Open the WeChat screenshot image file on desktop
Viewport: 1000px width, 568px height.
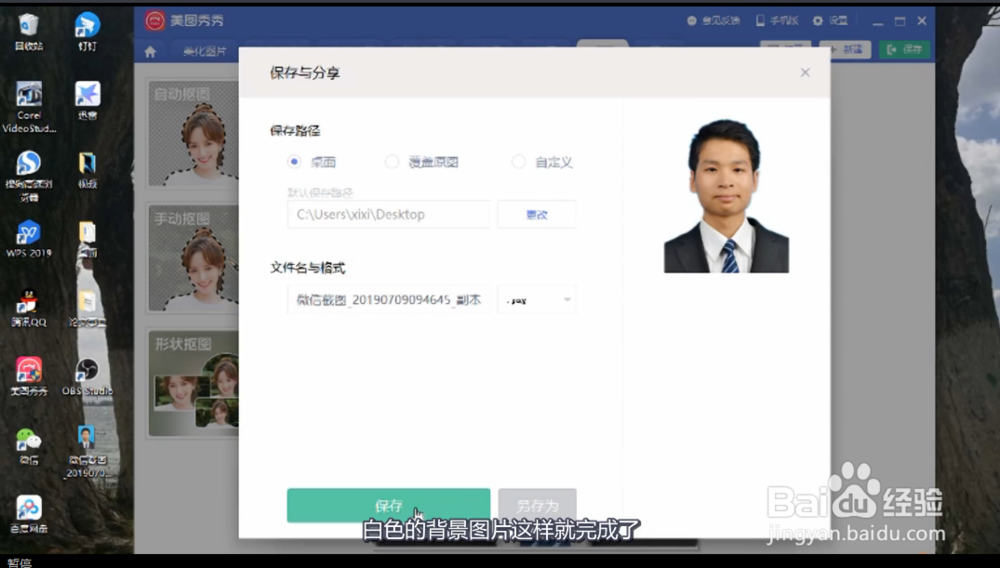pyautogui.click(x=87, y=451)
